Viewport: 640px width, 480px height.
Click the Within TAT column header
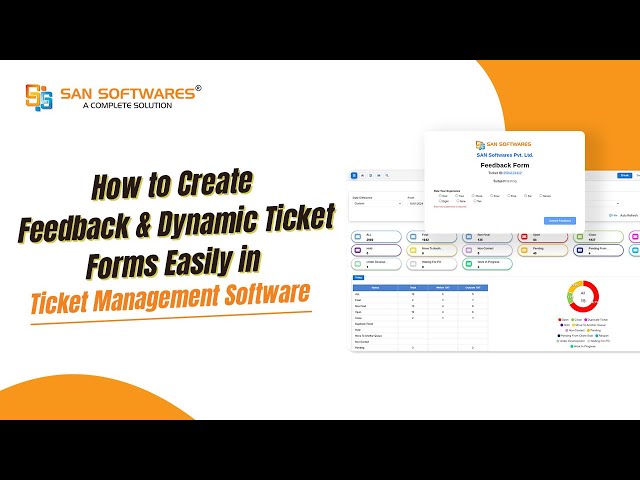tap(443, 287)
